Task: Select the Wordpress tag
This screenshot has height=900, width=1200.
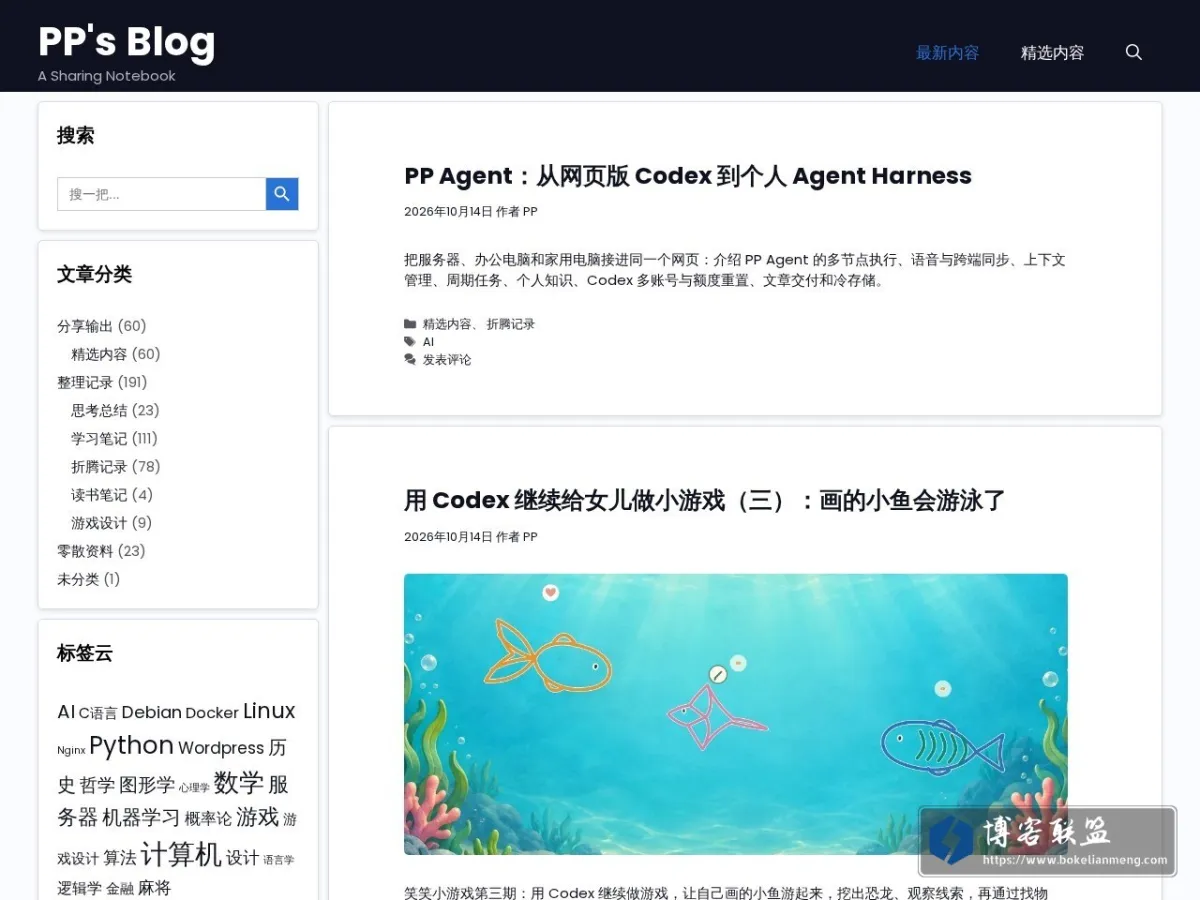Action: [221, 748]
